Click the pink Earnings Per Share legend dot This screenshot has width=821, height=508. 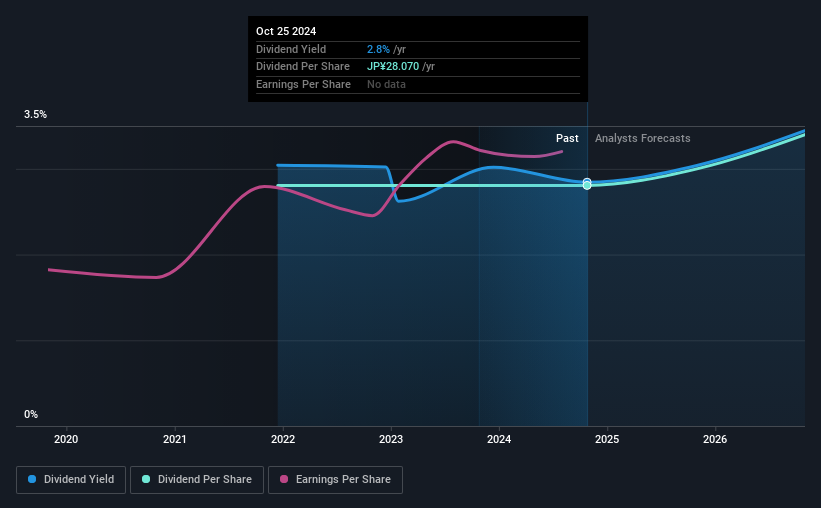pos(284,479)
